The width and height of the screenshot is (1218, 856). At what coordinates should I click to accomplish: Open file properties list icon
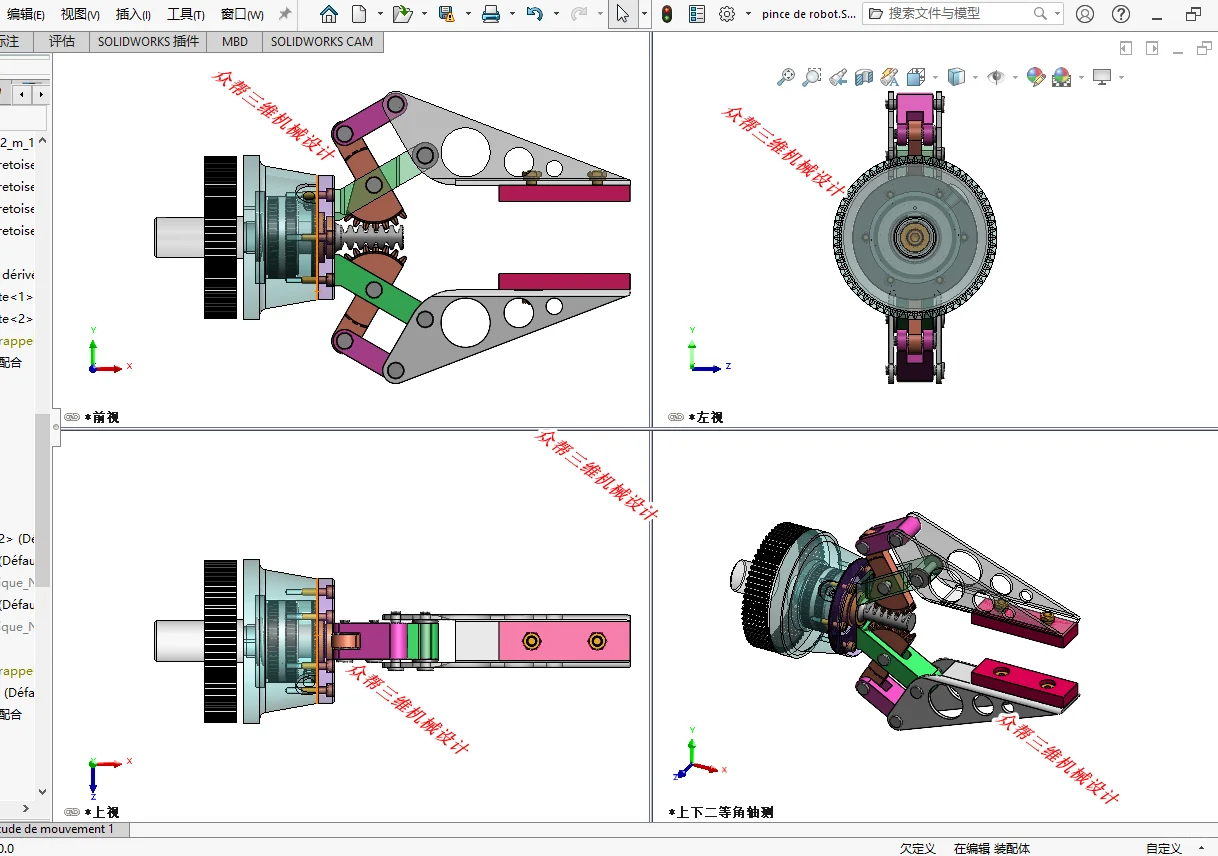[x=697, y=14]
